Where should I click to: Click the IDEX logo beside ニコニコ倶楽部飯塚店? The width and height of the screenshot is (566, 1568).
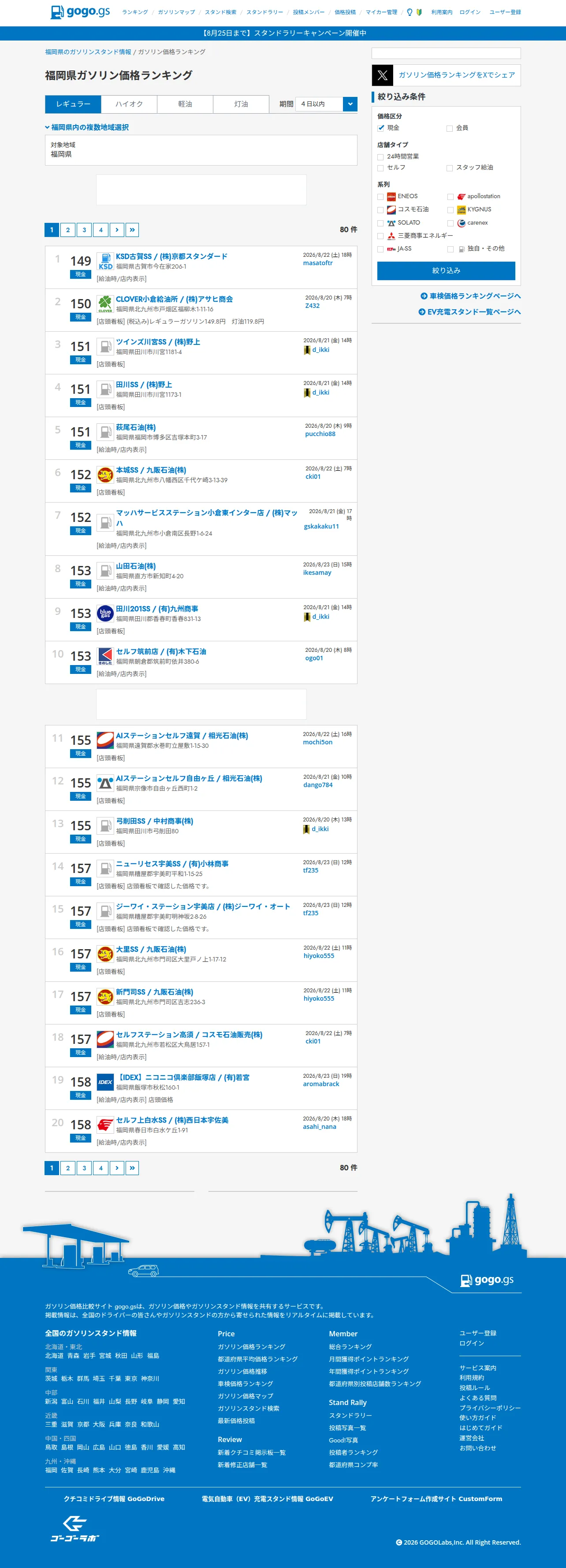pos(105,1082)
